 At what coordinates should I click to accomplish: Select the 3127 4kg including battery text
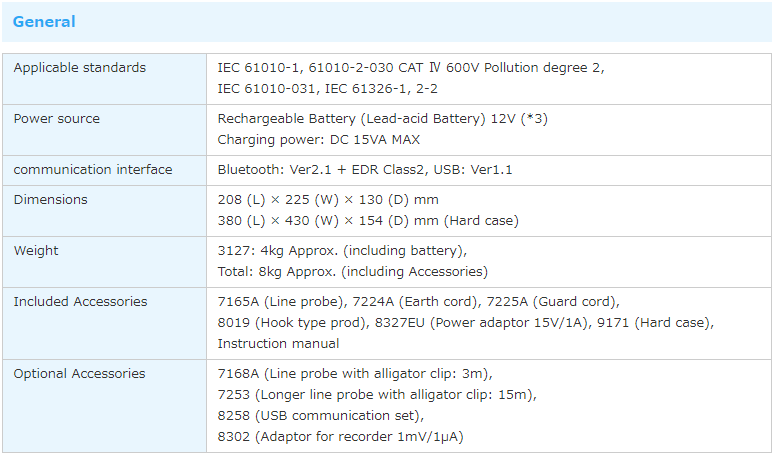342,251
